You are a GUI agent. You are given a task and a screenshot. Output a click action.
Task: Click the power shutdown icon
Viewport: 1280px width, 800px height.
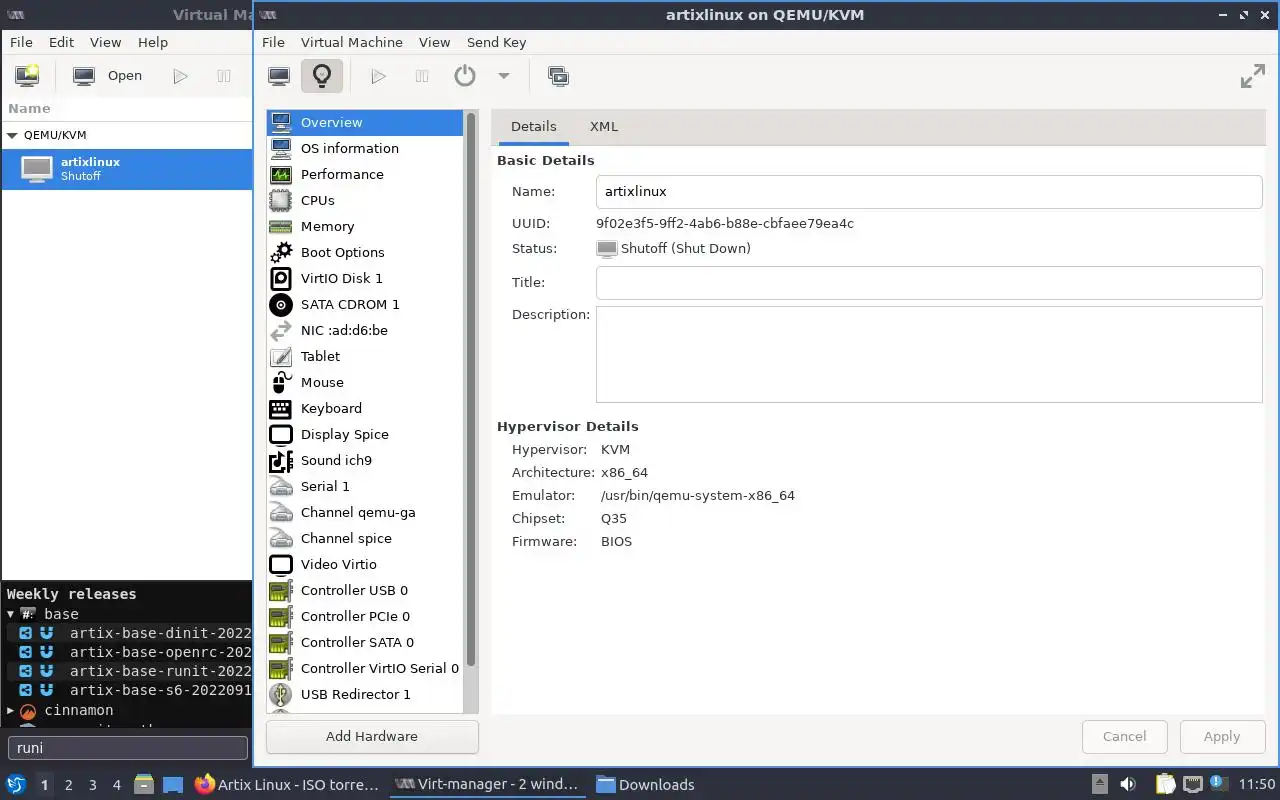click(x=465, y=76)
